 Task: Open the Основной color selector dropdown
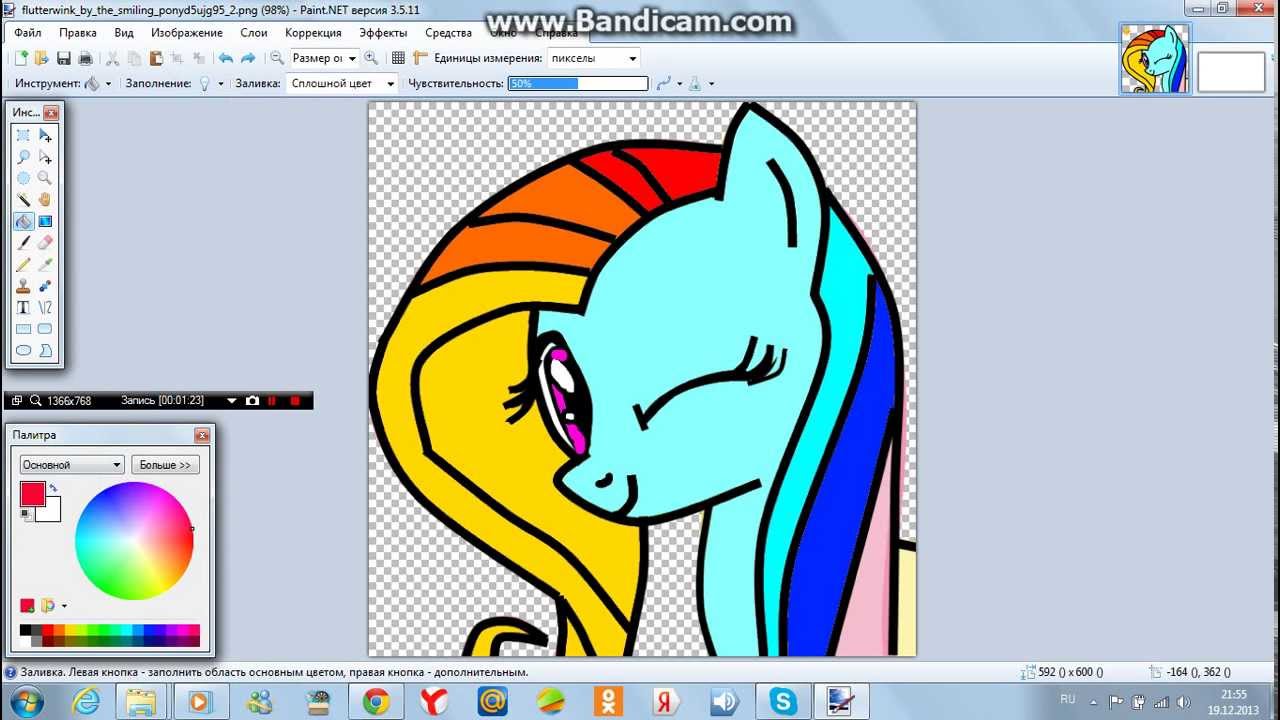click(x=72, y=465)
